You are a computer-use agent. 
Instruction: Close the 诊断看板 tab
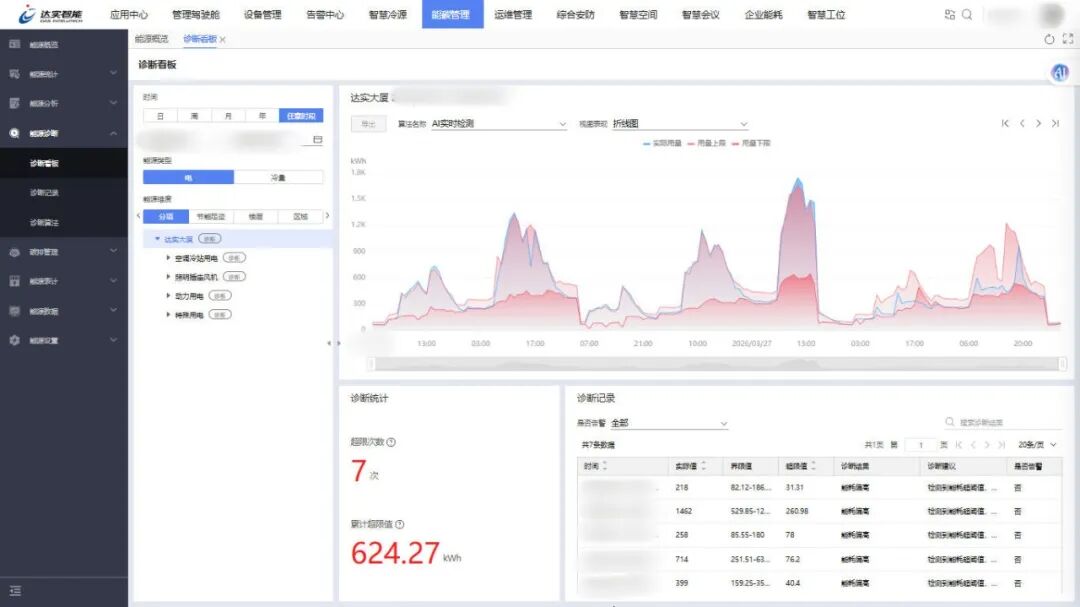[x=223, y=40]
